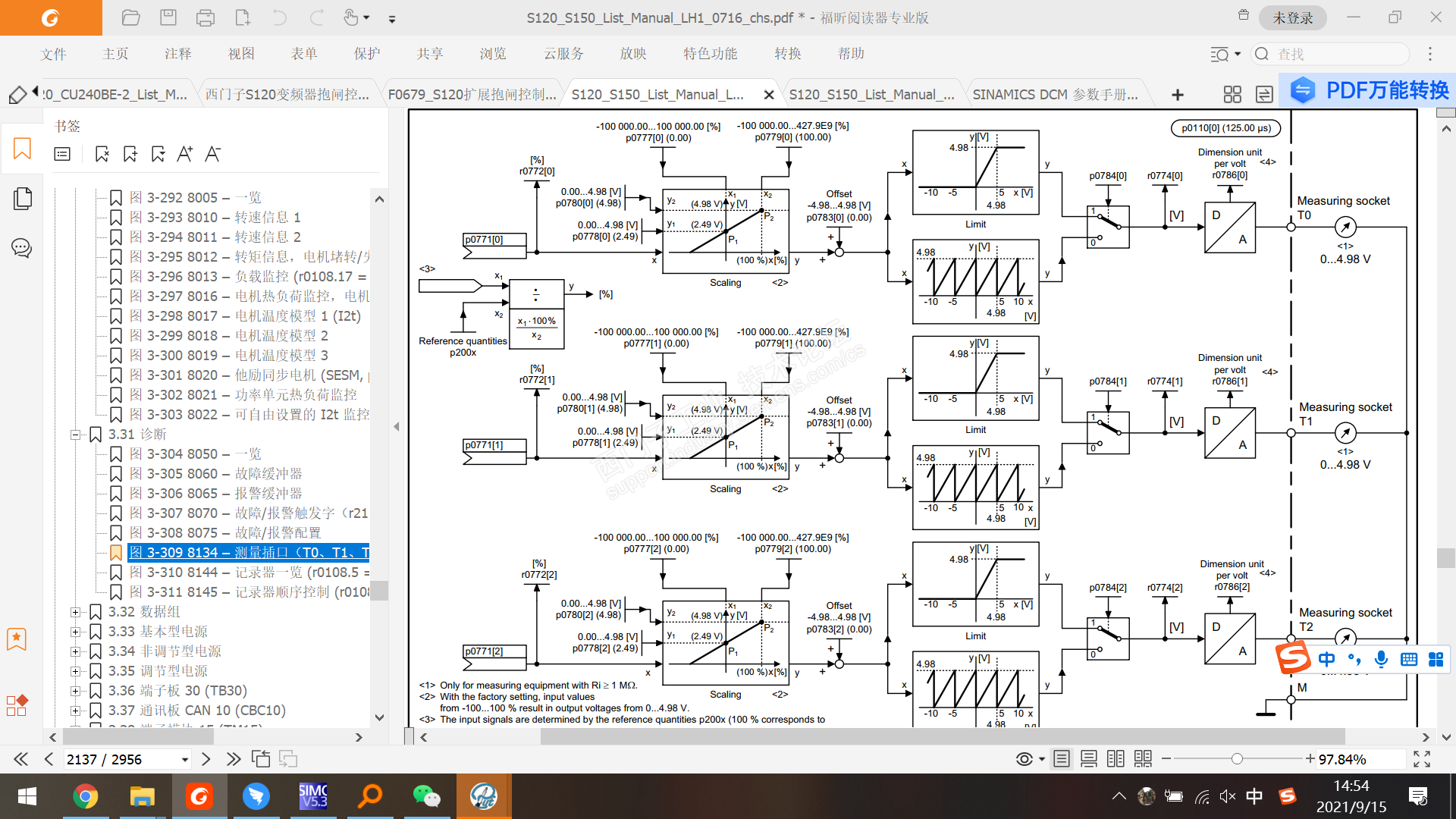Open the page number dropdown arrow
1456x819 pixels.
(184, 760)
